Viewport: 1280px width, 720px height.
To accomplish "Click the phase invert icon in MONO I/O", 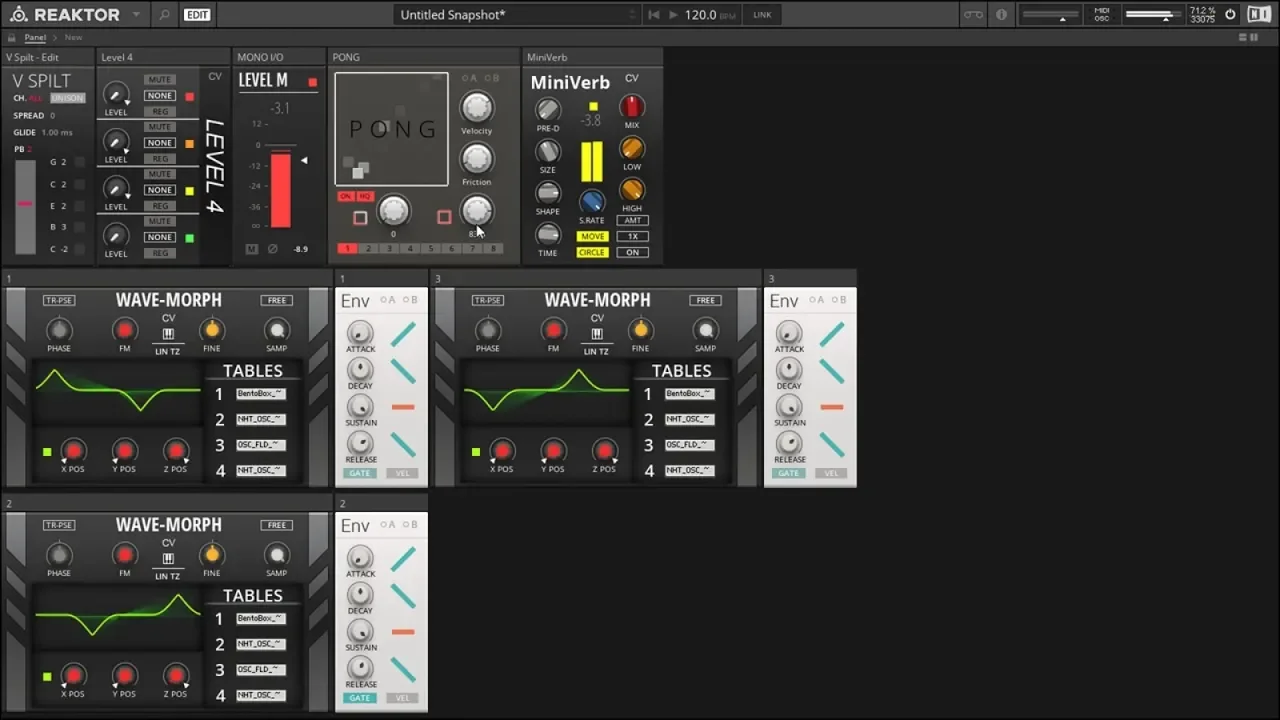I will point(272,249).
